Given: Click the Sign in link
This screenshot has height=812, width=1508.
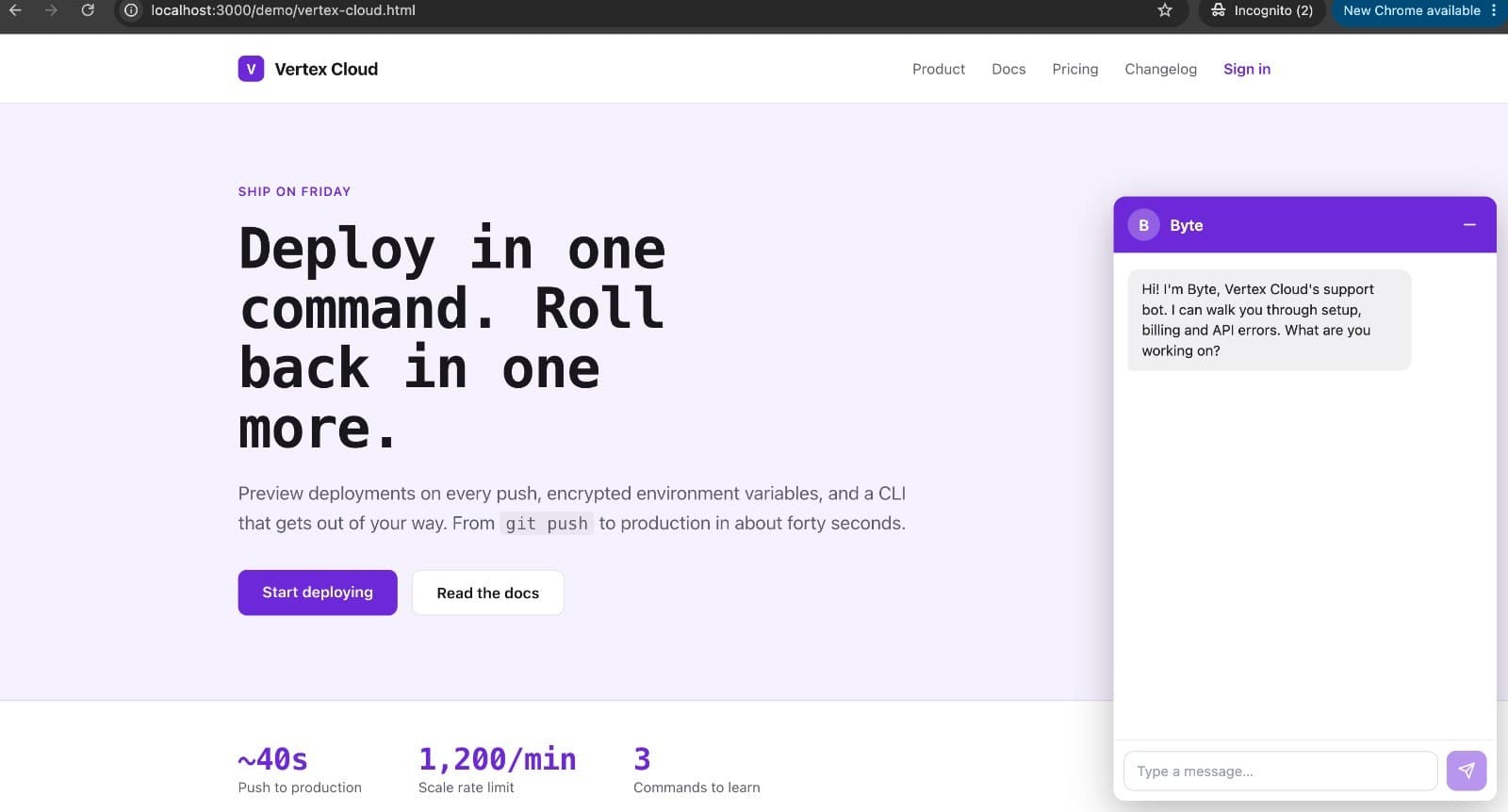Looking at the screenshot, I should [x=1247, y=69].
